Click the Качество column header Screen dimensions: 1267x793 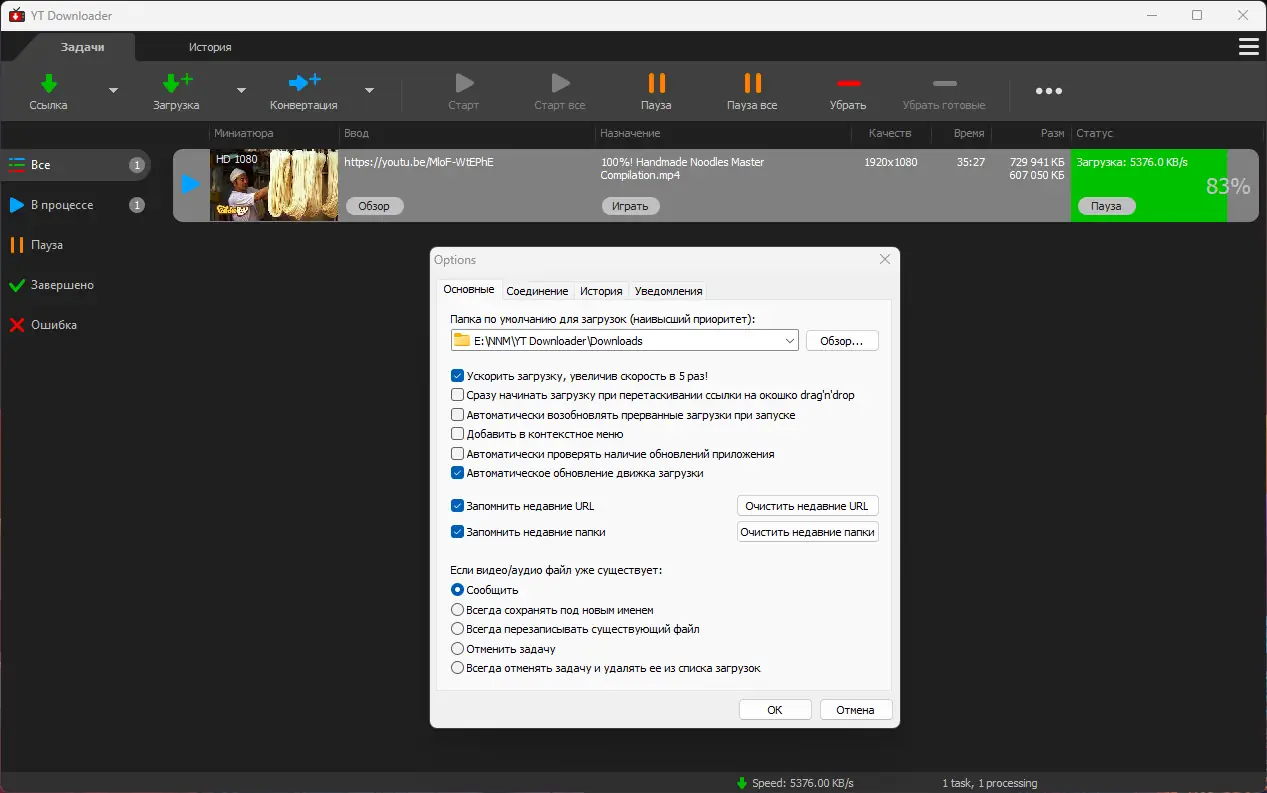(x=890, y=133)
